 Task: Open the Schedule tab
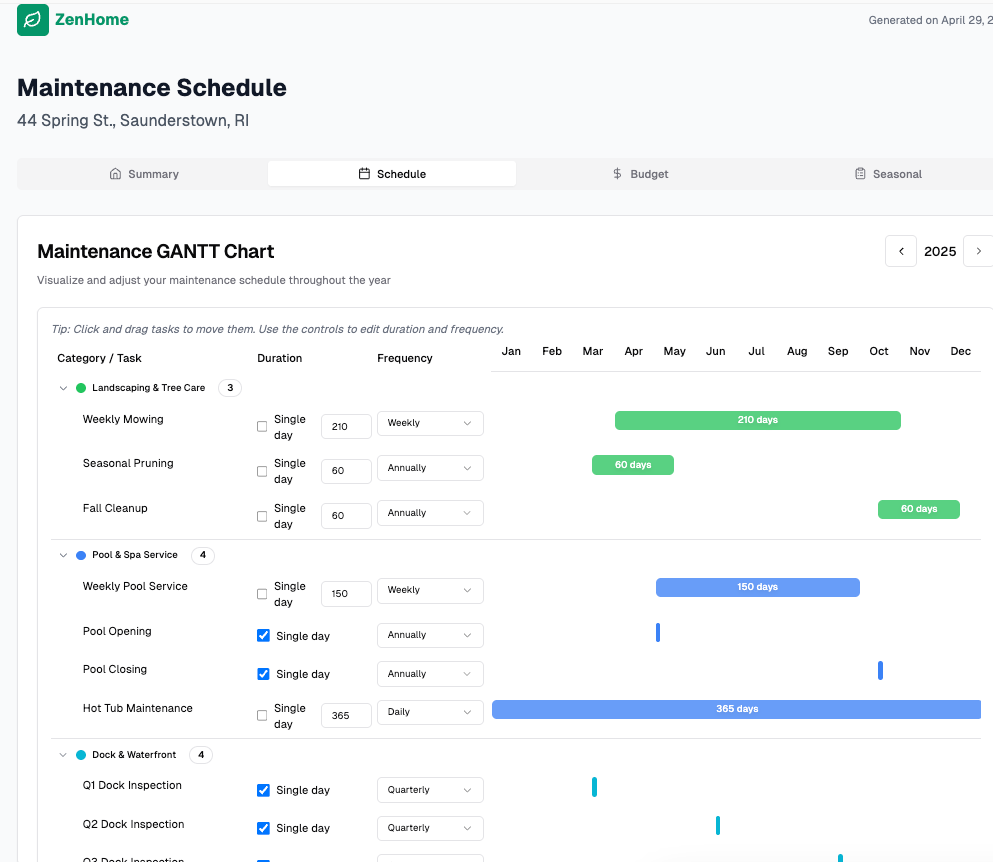click(x=391, y=174)
